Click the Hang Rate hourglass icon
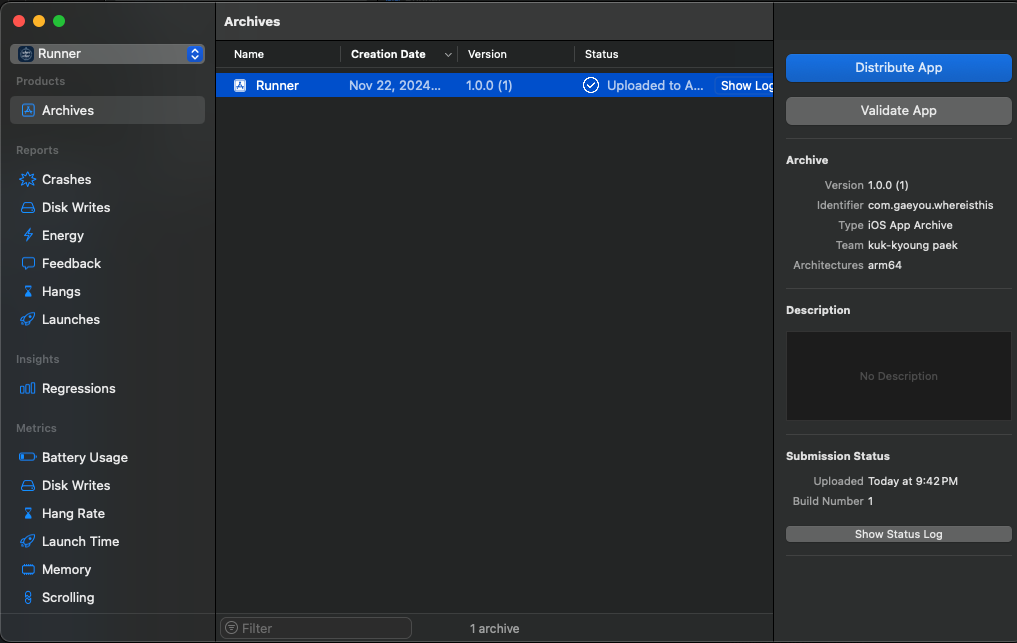The height and width of the screenshot is (643, 1017). tap(28, 513)
